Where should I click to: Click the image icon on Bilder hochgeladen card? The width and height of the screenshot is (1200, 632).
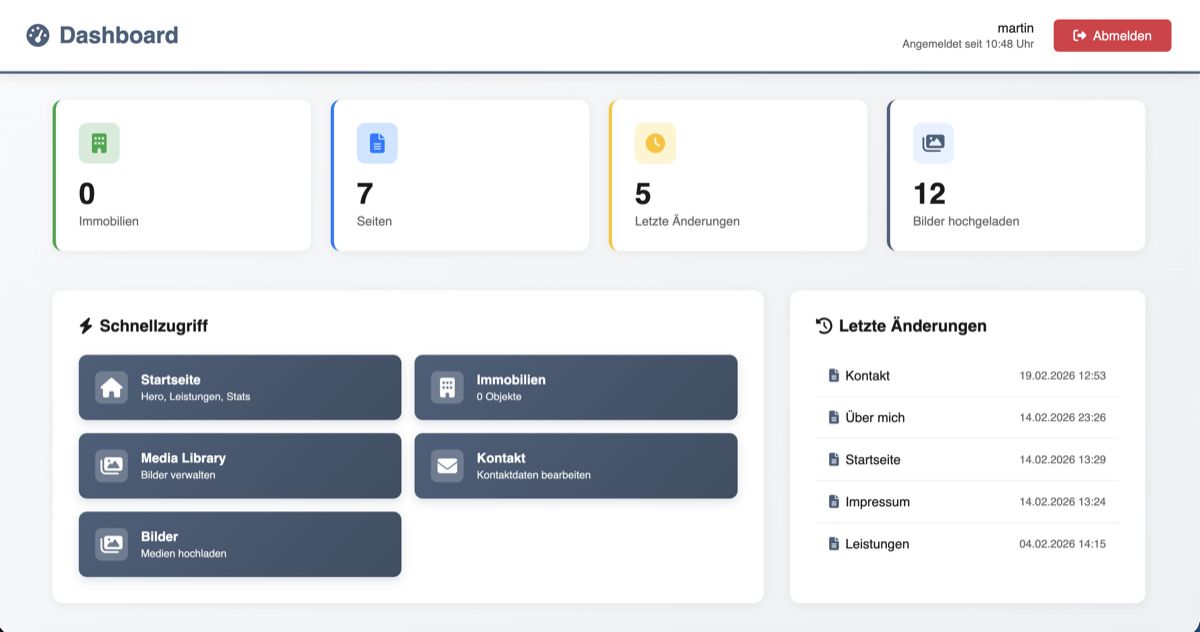[933, 143]
